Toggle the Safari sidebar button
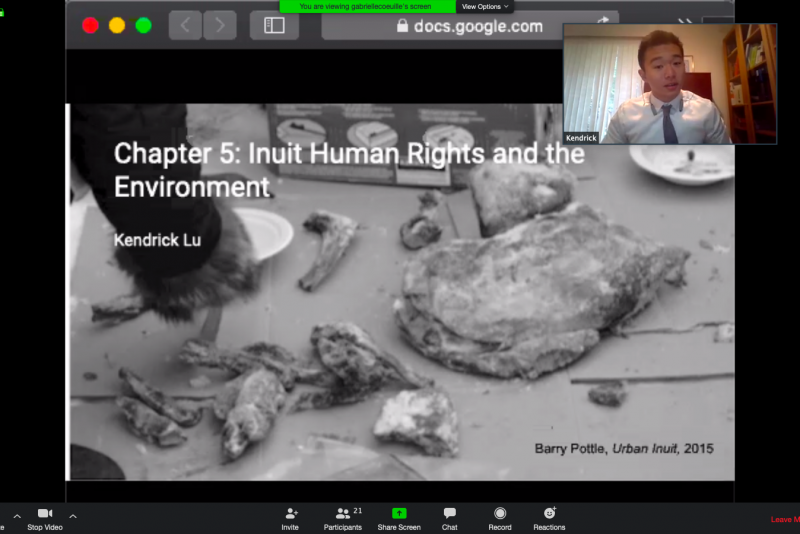Viewport: 800px width, 534px height. click(x=274, y=25)
